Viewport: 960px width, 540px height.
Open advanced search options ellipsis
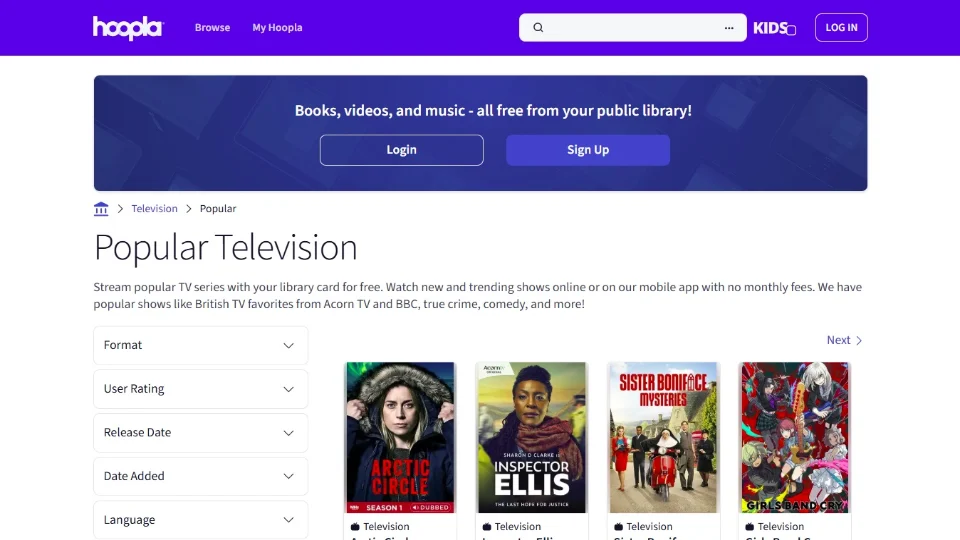pyautogui.click(x=729, y=28)
